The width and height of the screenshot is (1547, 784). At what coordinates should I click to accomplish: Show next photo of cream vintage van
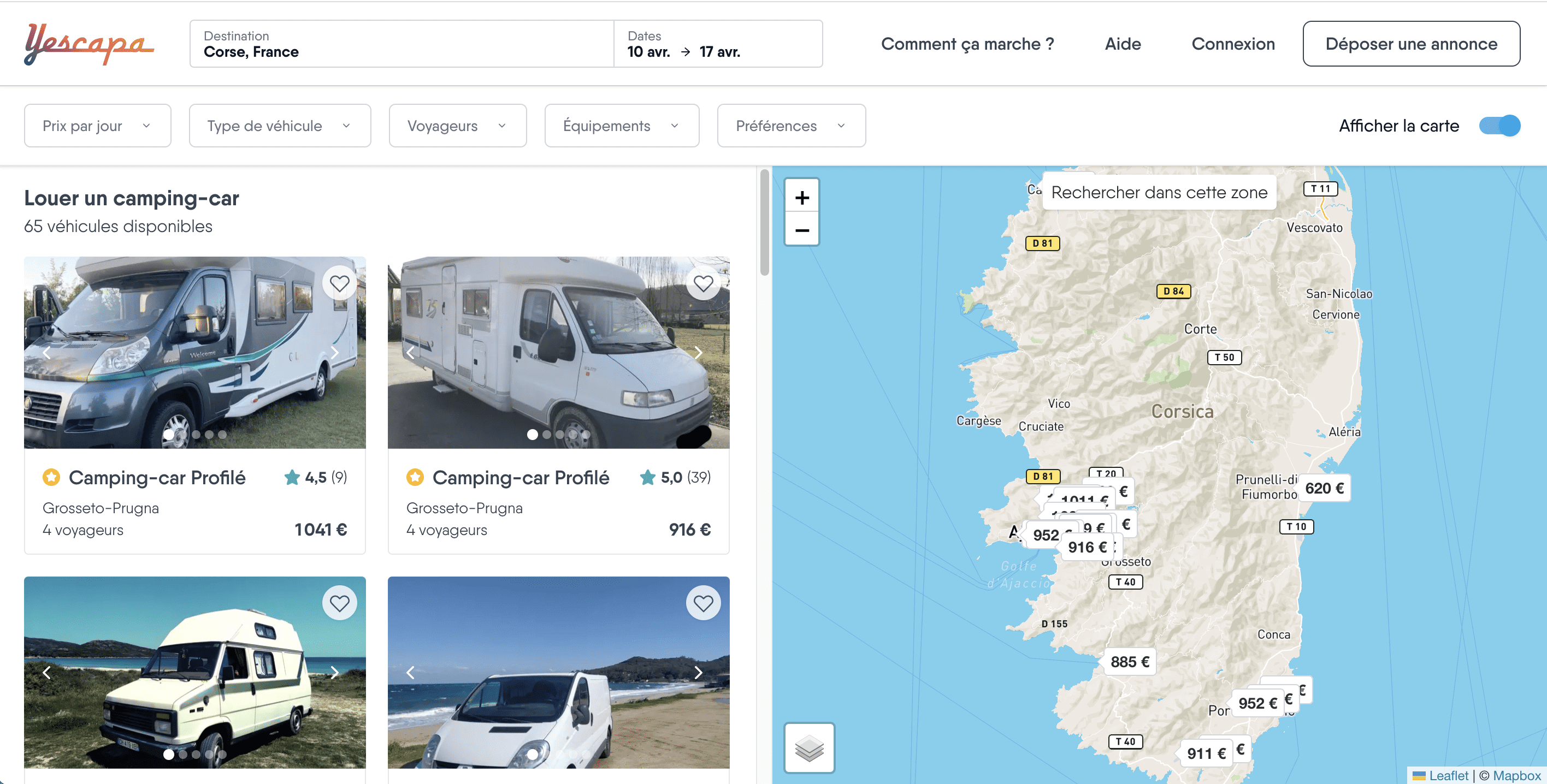click(x=335, y=672)
